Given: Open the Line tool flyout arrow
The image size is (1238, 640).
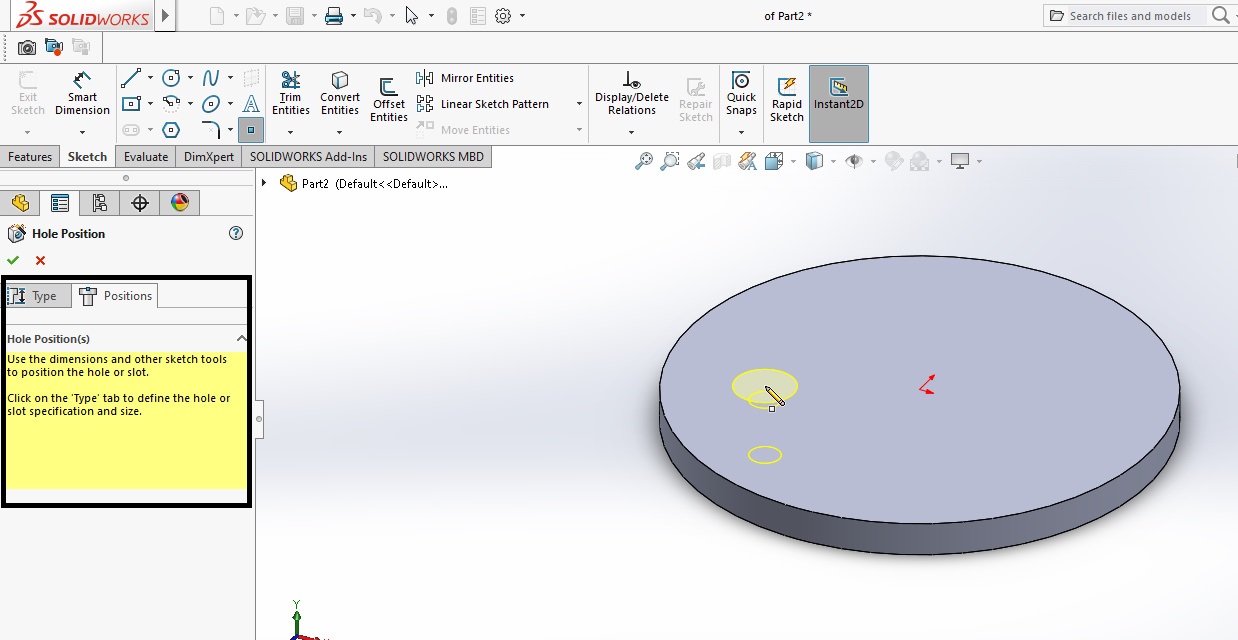Looking at the screenshot, I should (x=150, y=77).
